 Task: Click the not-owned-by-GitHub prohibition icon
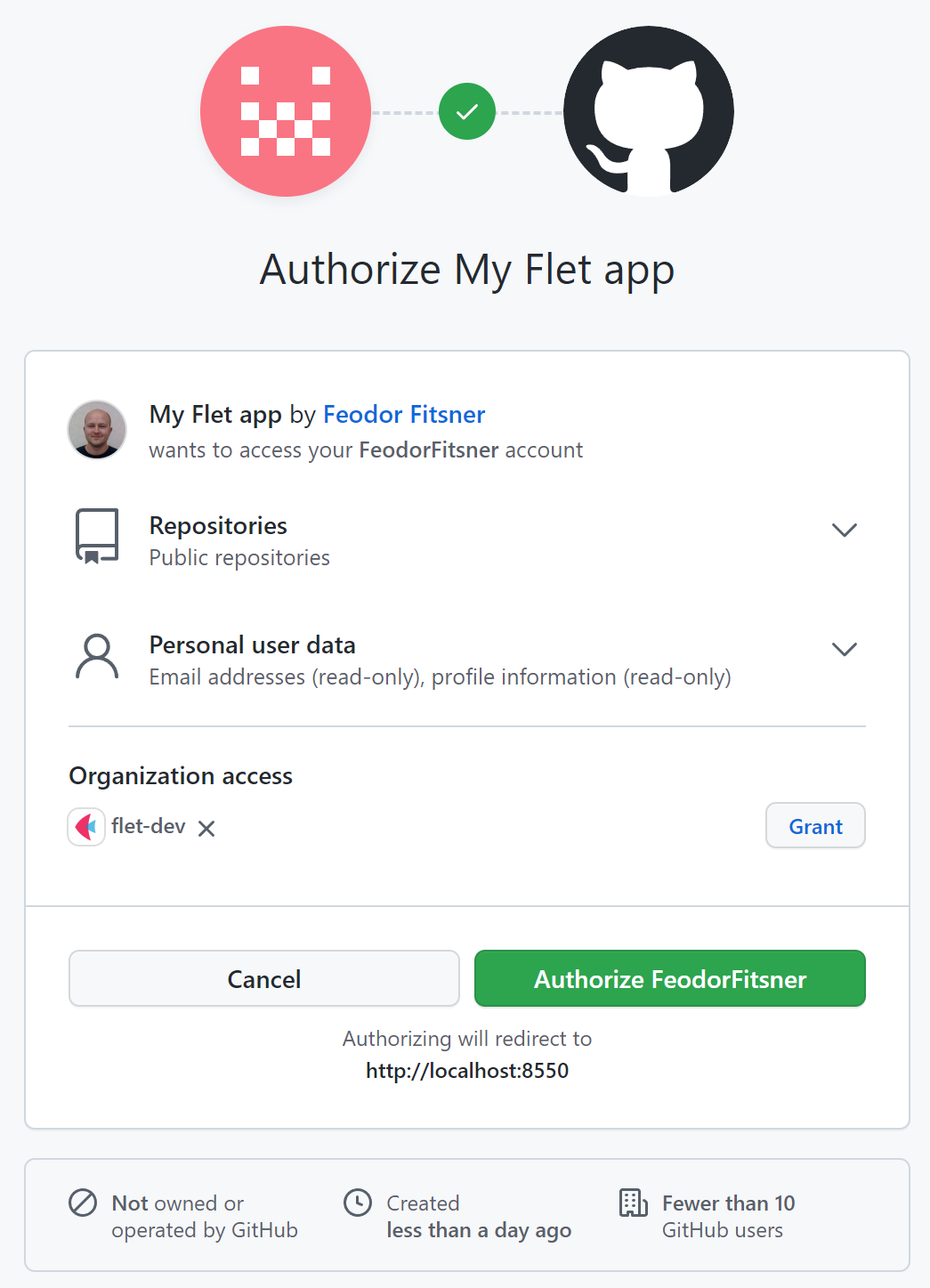click(83, 1203)
